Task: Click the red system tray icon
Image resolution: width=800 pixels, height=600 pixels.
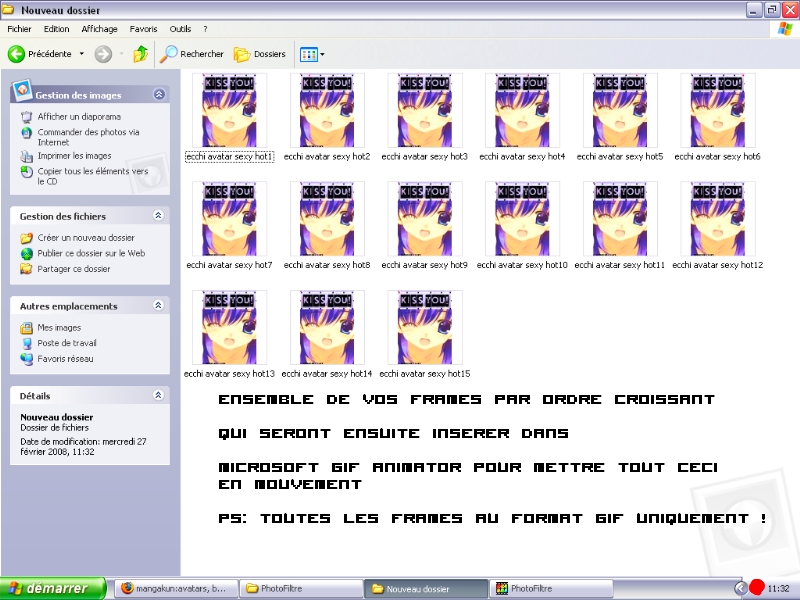Action: (x=757, y=588)
